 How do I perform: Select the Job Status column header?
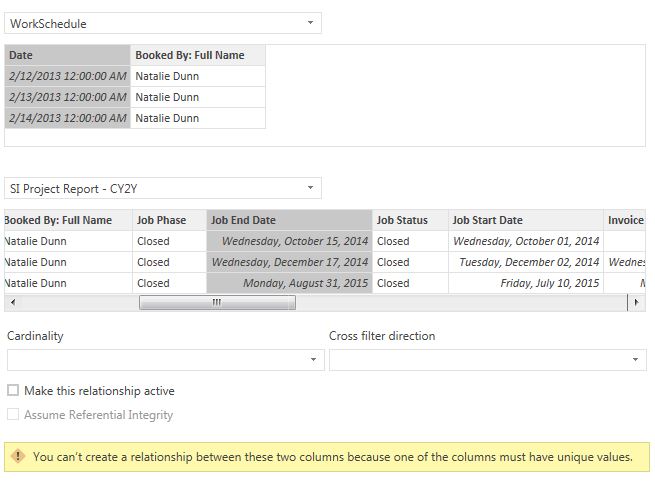point(410,220)
